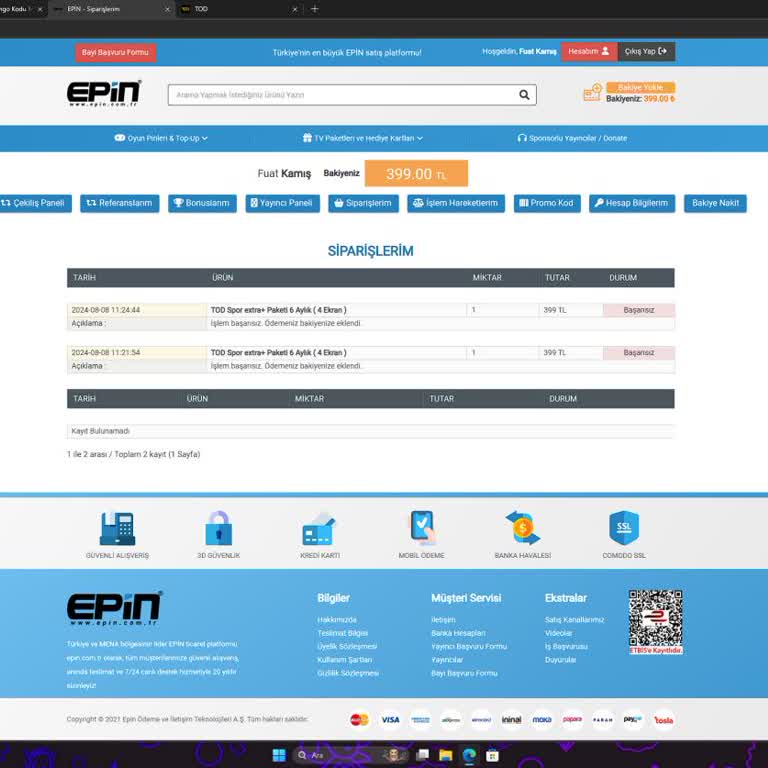Image resolution: width=768 pixels, height=768 pixels.
Task: Open Satış Kanallarımız footer link
Action: coord(575,620)
